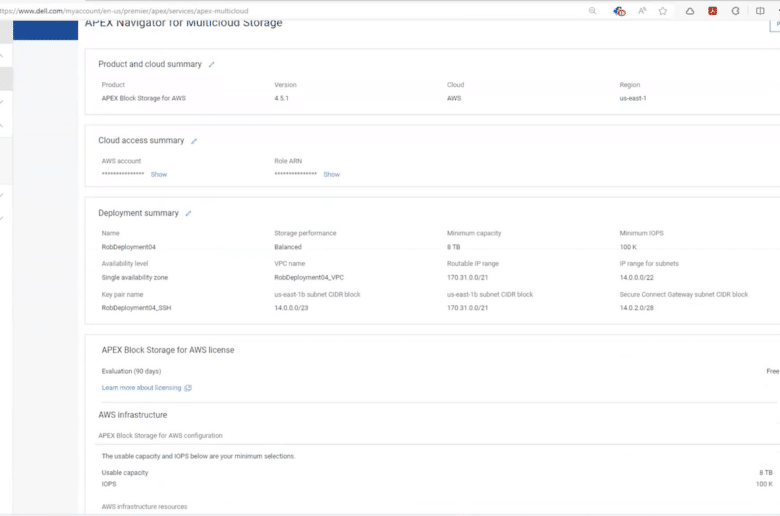Select Storage performance value Balanced
The image size is (780, 516).
point(288,247)
